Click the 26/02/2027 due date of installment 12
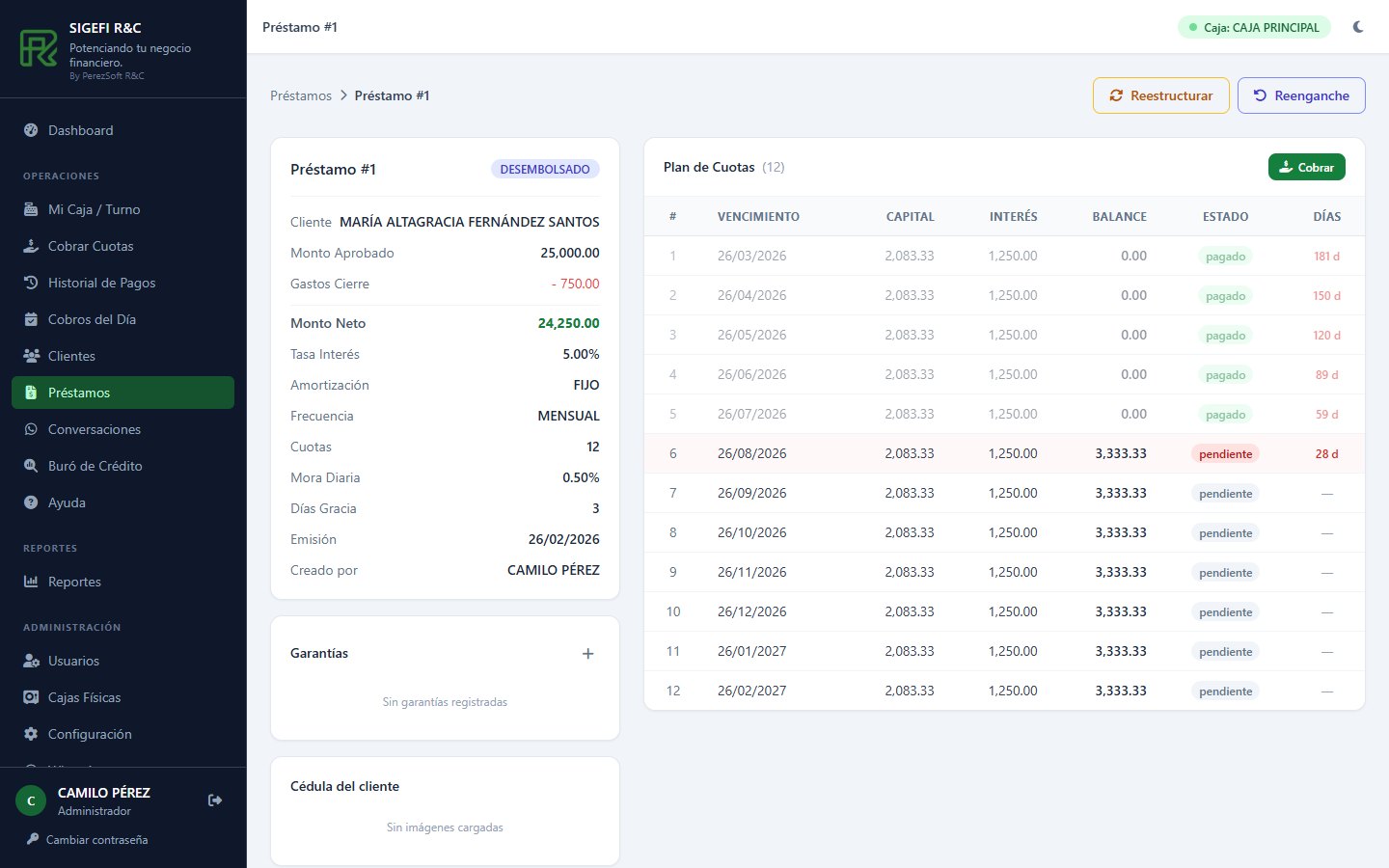The height and width of the screenshot is (868, 1389). click(x=752, y=691)
